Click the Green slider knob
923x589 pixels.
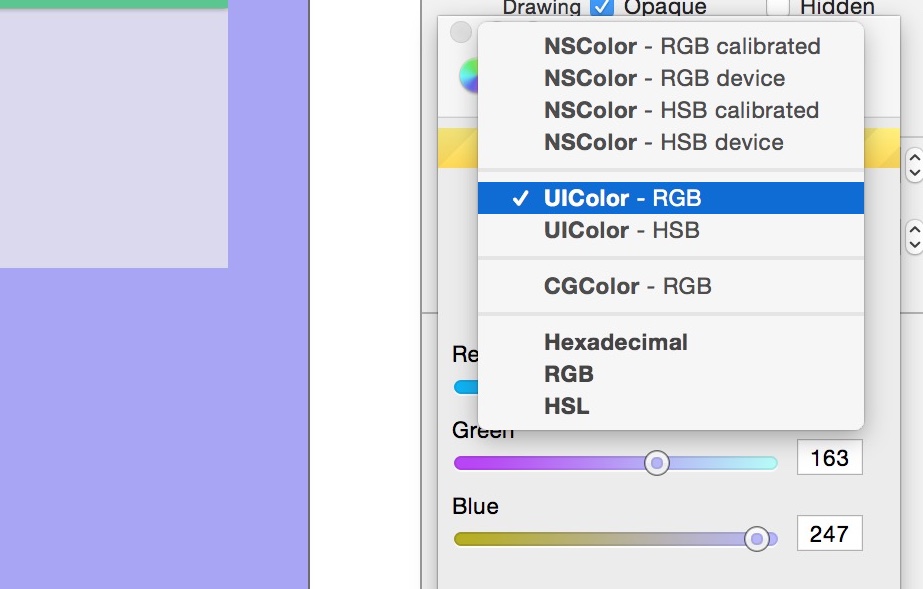(657, 463)
